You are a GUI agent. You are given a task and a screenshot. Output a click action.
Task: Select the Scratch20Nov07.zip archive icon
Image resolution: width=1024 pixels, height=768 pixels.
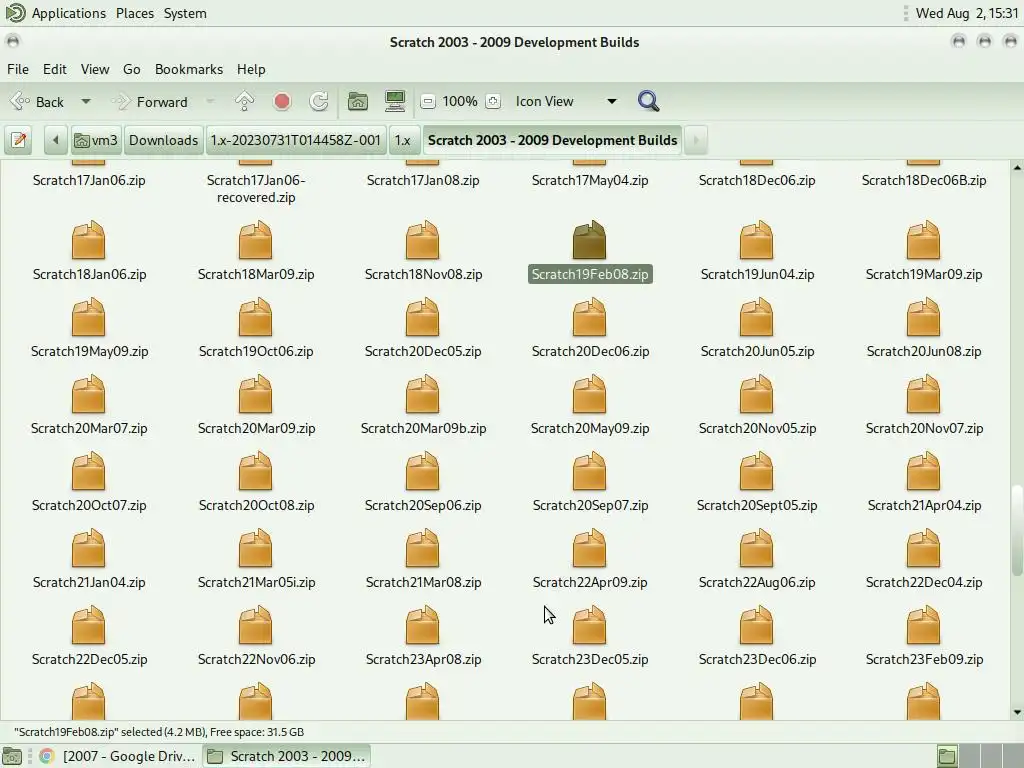point(923,394)
